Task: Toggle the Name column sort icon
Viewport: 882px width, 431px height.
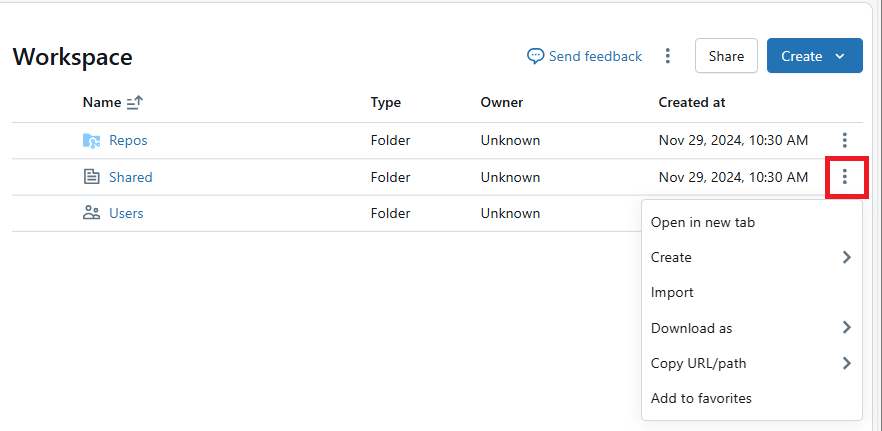Action: [x=135, y=102]
